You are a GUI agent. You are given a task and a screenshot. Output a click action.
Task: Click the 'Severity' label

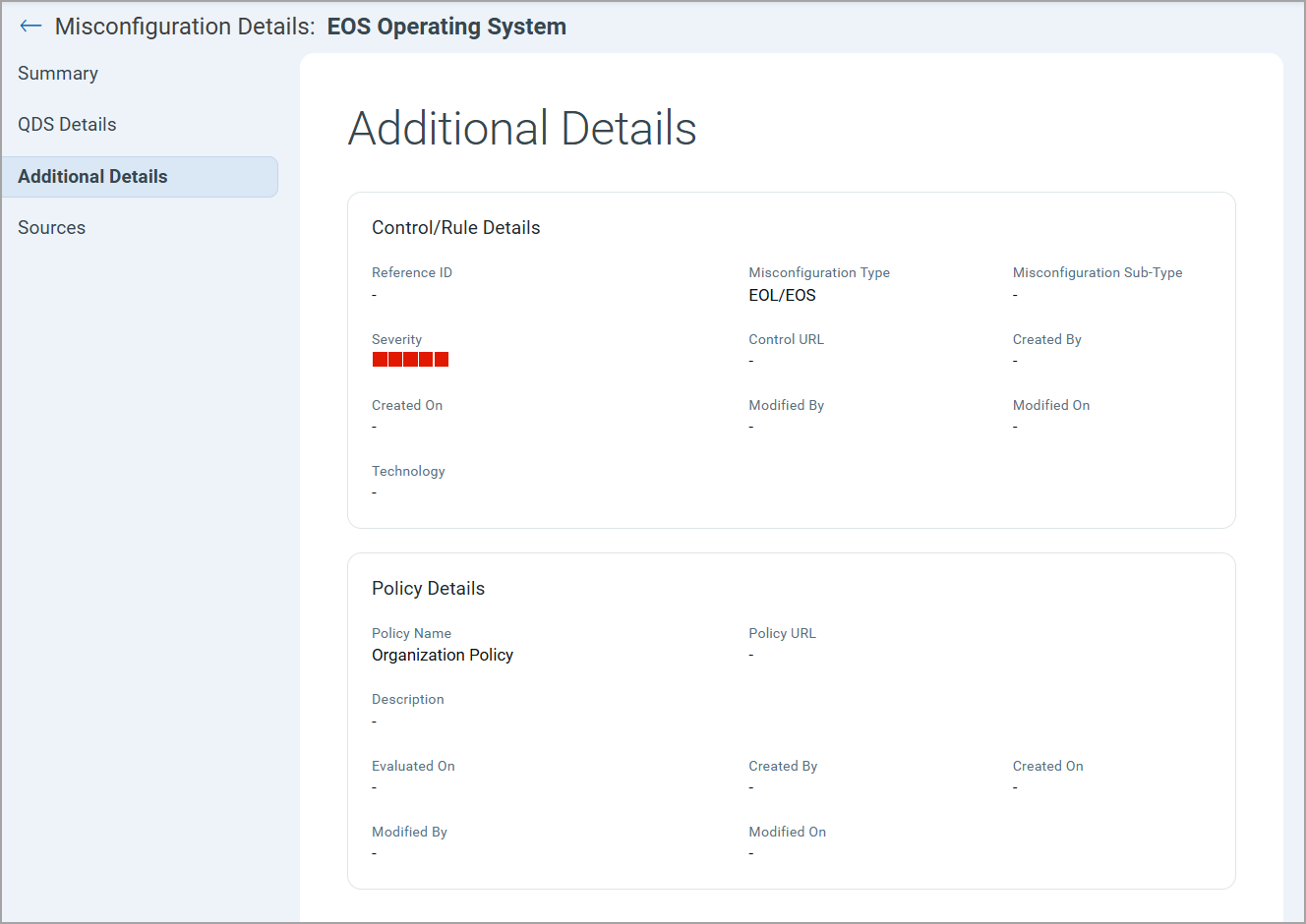[x=396, y=339]
